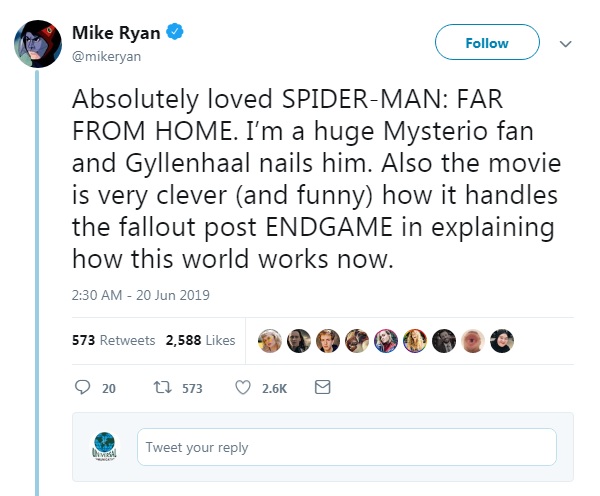Click the Universal avatar beside reply box
This screenshot has height=496, width=600.
[x=102, y=447]
